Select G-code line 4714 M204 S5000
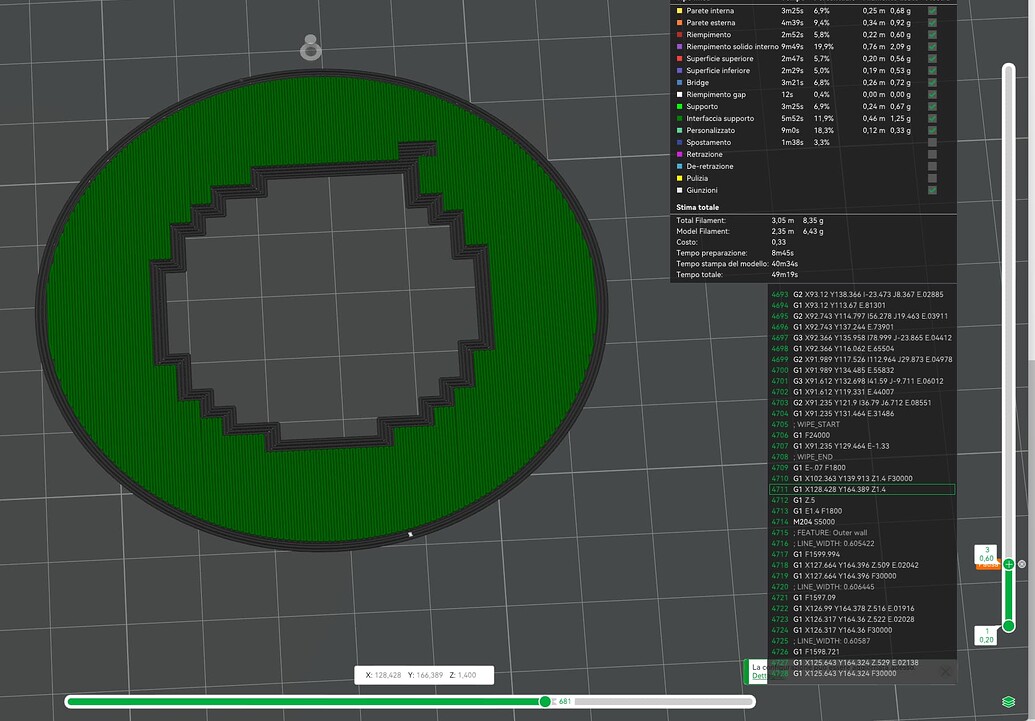This screenshot has width=1035, height=721. 862,522
